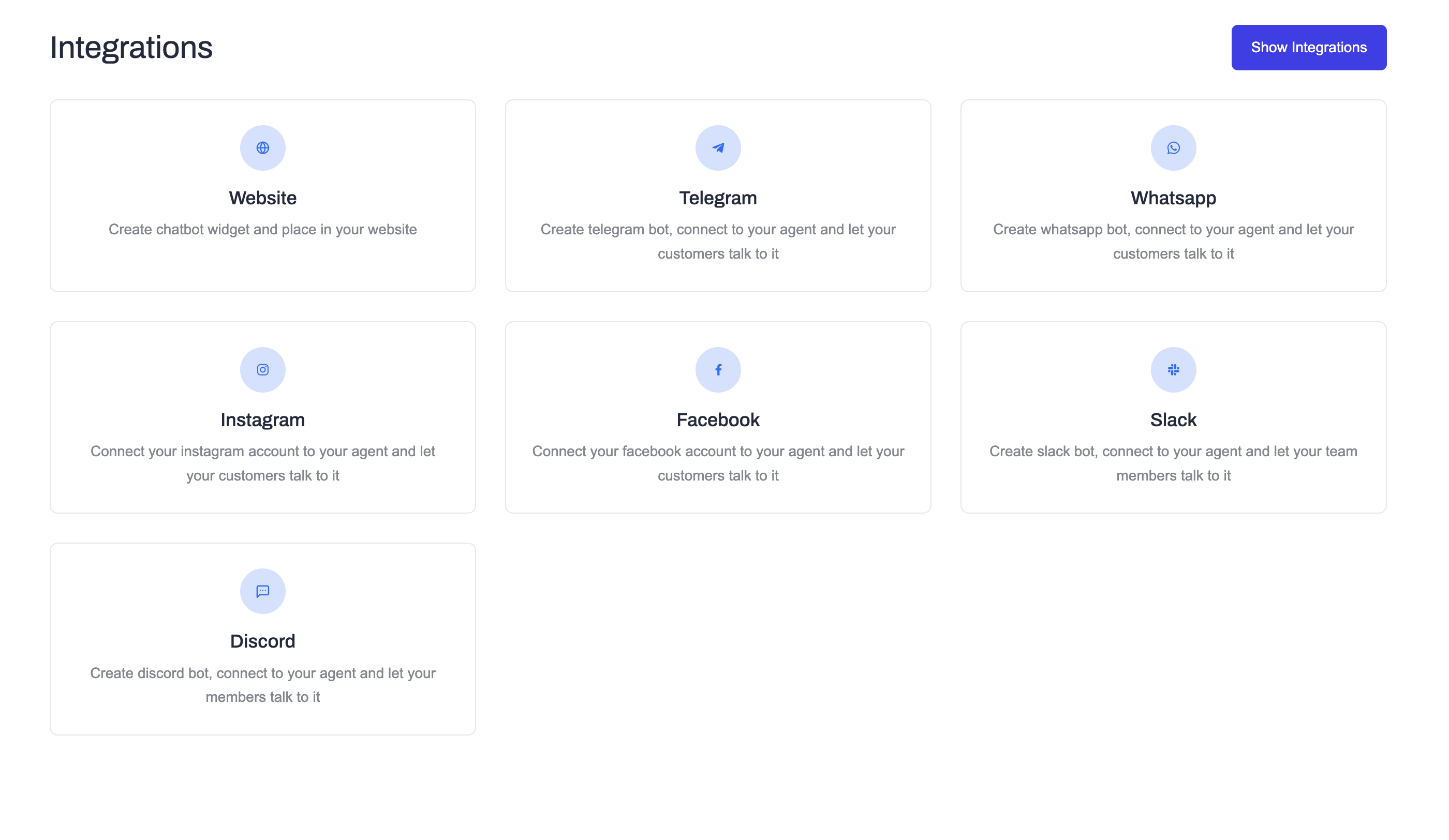The width and height of the screenshot is (1449, 840).
Task: Select the Discord integration card
Action: click(x=262, y=639)
